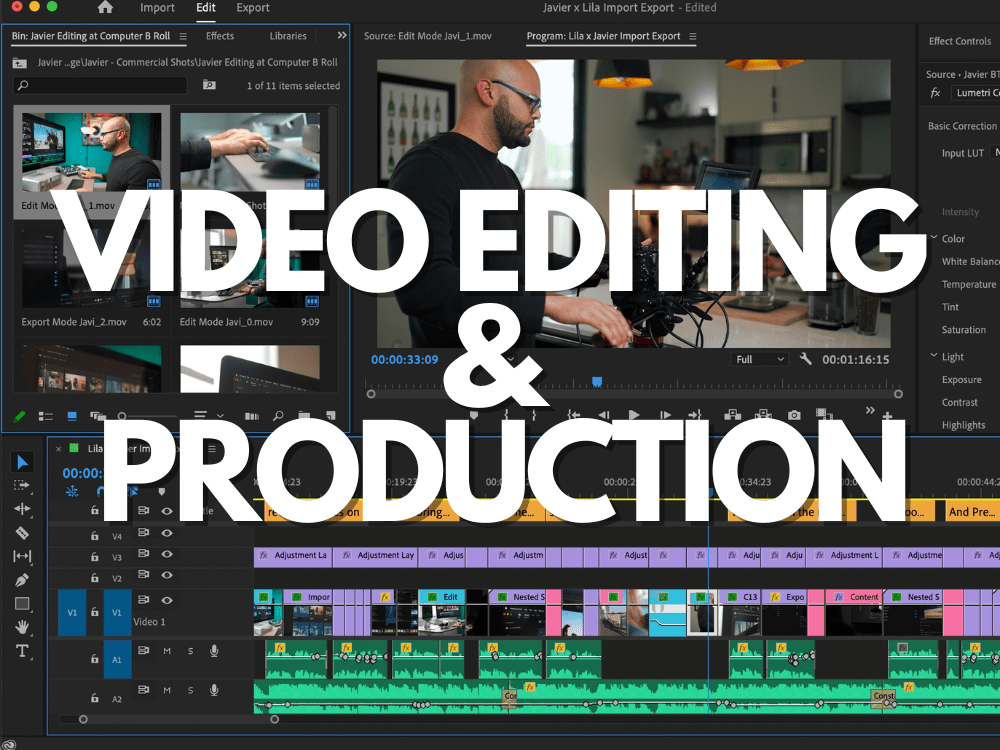
Task: Open Program monitor wrench settings
Action: (805, 359)
